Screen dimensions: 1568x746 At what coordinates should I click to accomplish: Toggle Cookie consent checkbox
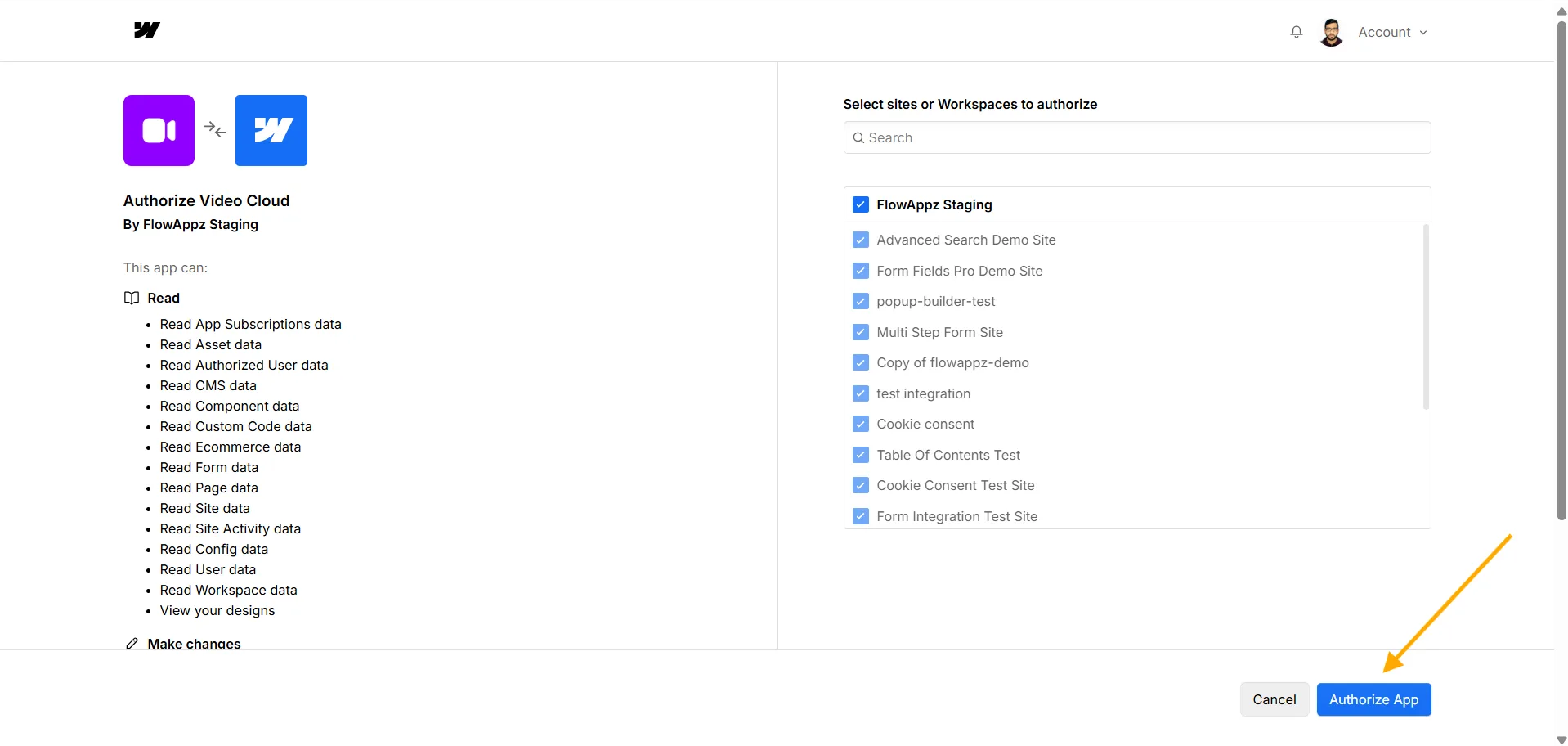point(860,424)
